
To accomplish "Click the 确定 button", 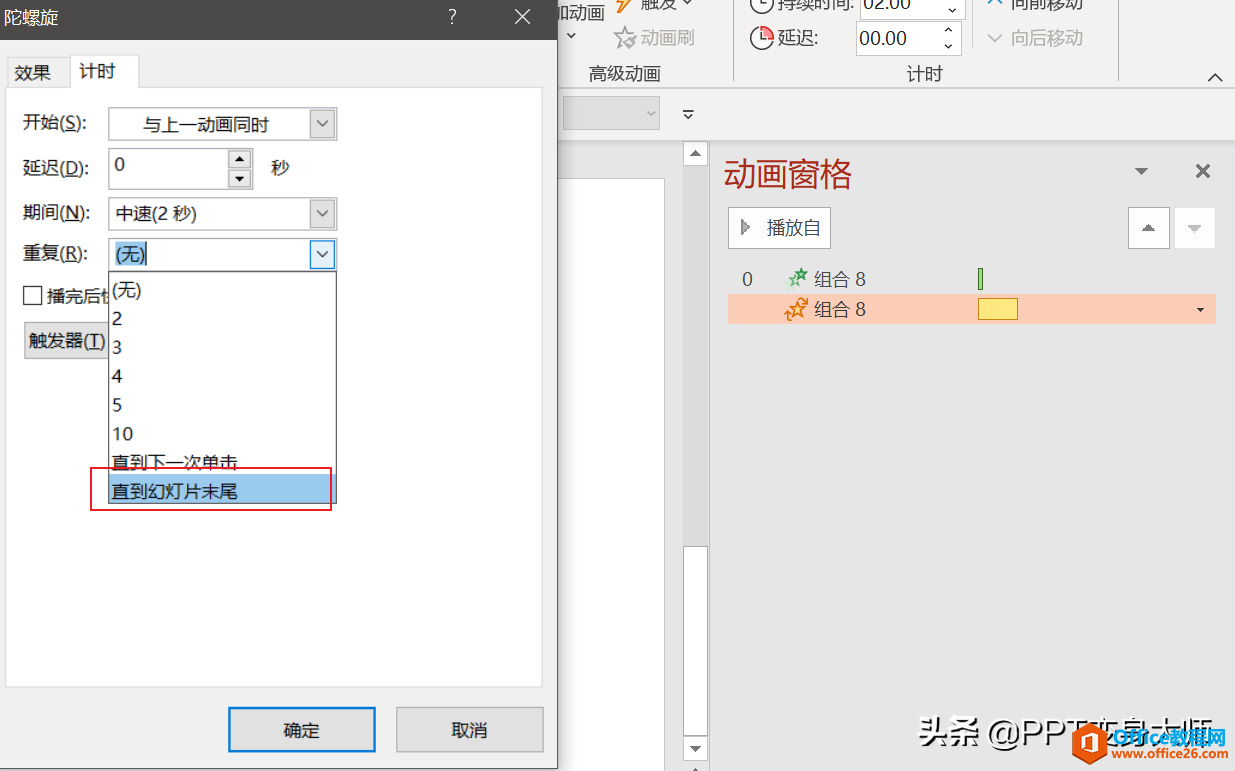I will [302, 730].
